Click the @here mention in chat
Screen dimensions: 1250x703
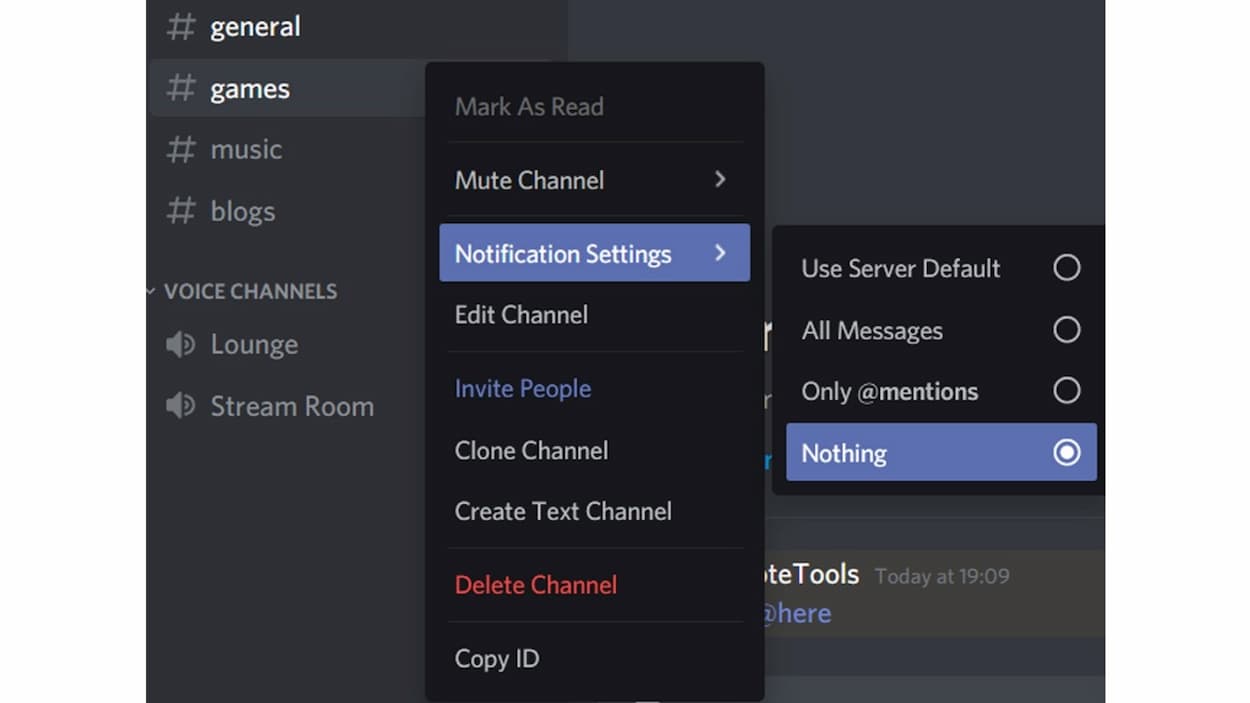(x=796, y=613)
